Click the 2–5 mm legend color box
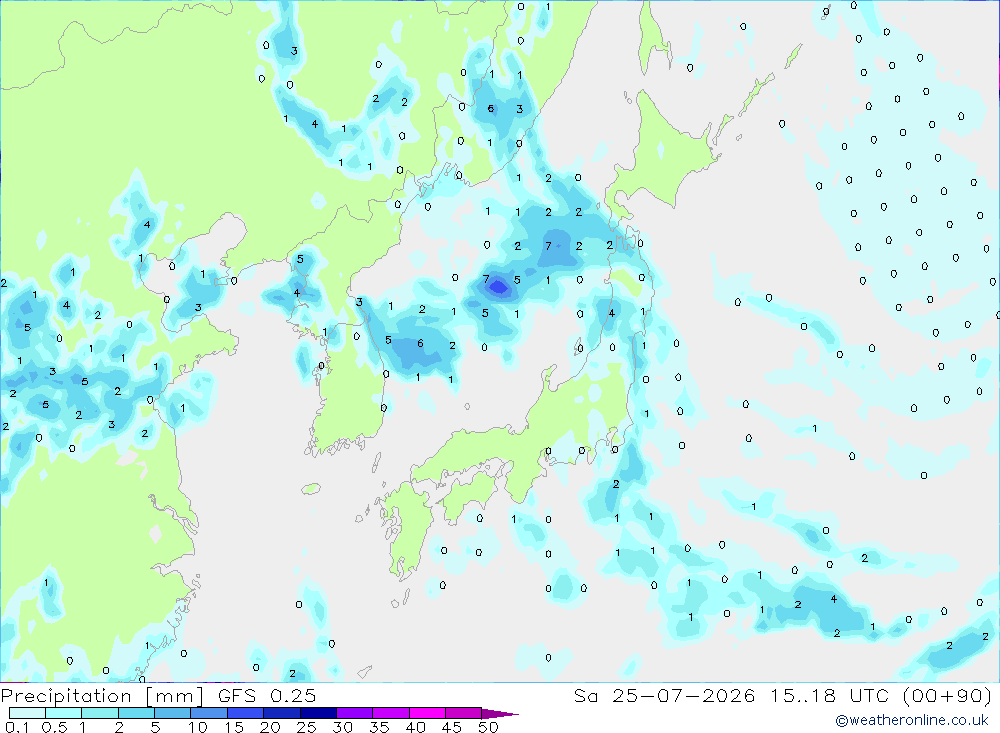 pos(136,713)
